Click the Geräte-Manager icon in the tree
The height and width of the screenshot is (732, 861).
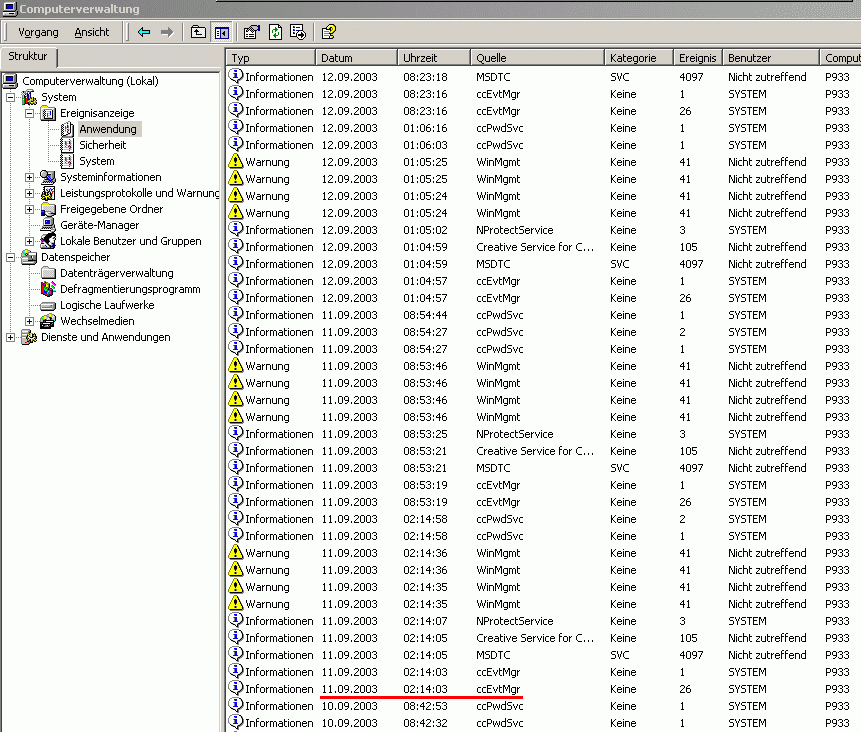pos(48,225)
